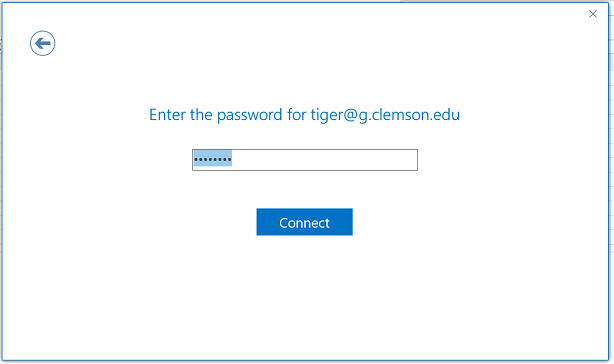Go back using the circled arrow icon

point(42,43)
